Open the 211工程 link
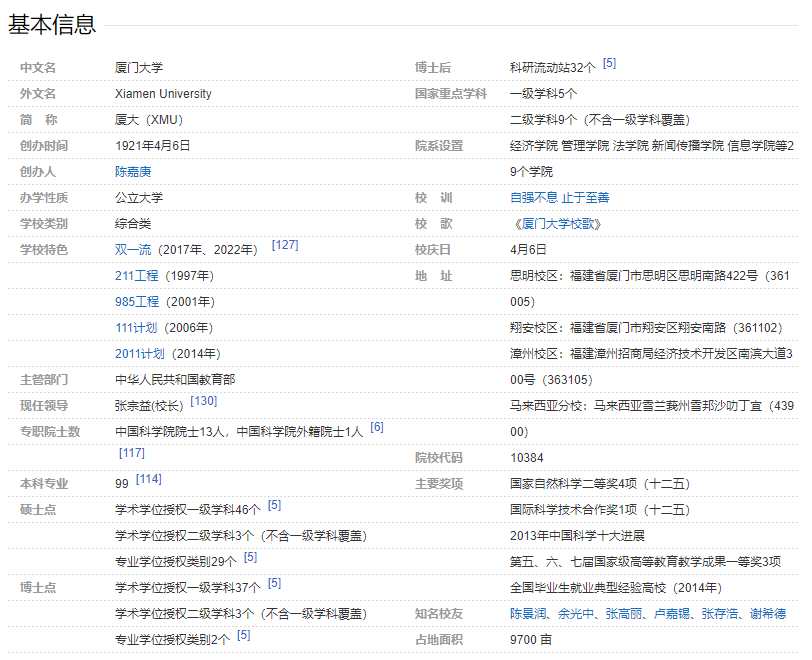The image size is (812, 660). click(137, 276)
